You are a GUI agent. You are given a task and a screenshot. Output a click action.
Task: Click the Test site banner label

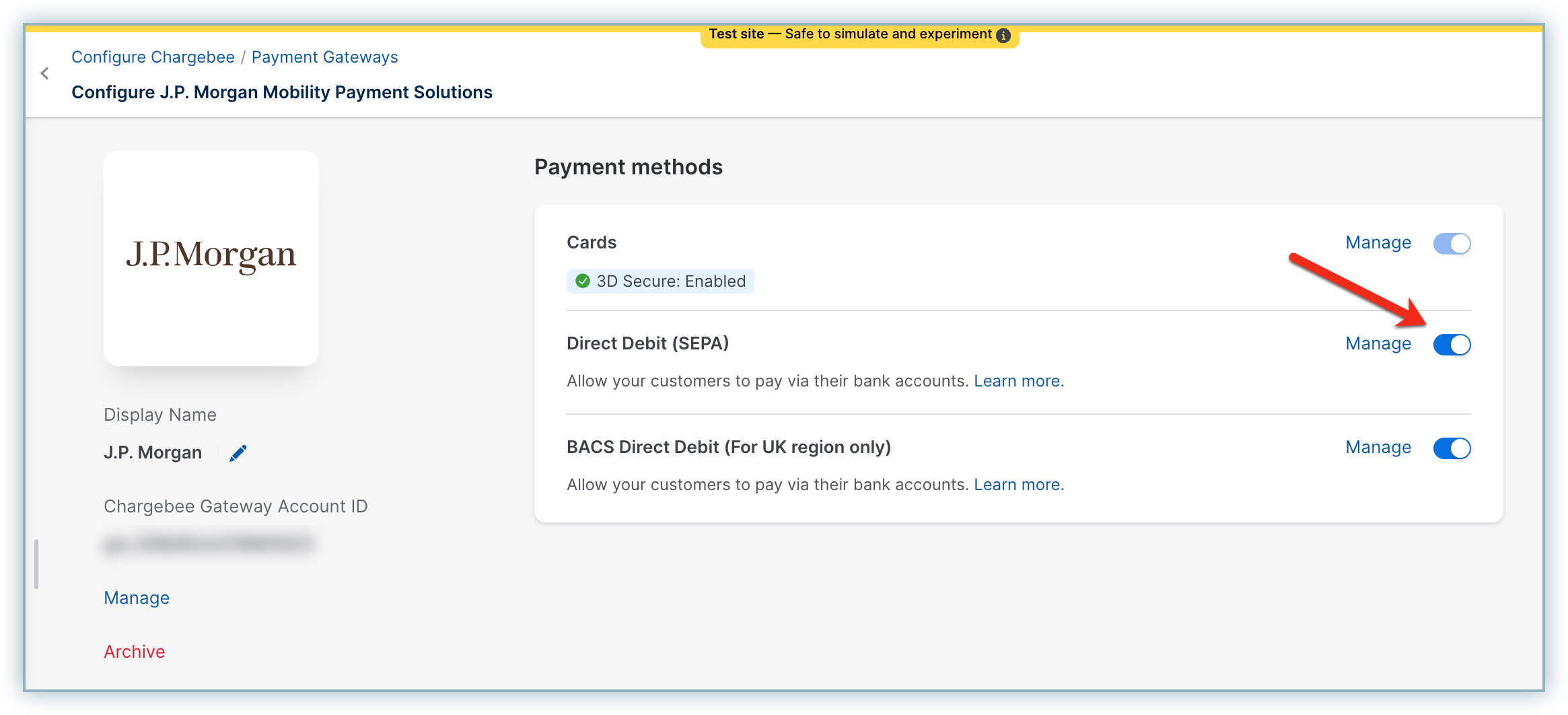[851, 34]
